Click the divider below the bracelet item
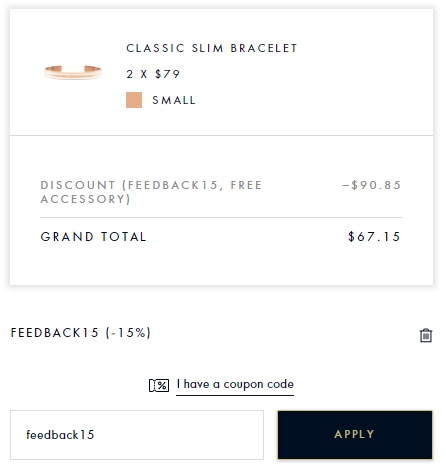The height and width of the screenshot is (470, 446). pos(221,135)
